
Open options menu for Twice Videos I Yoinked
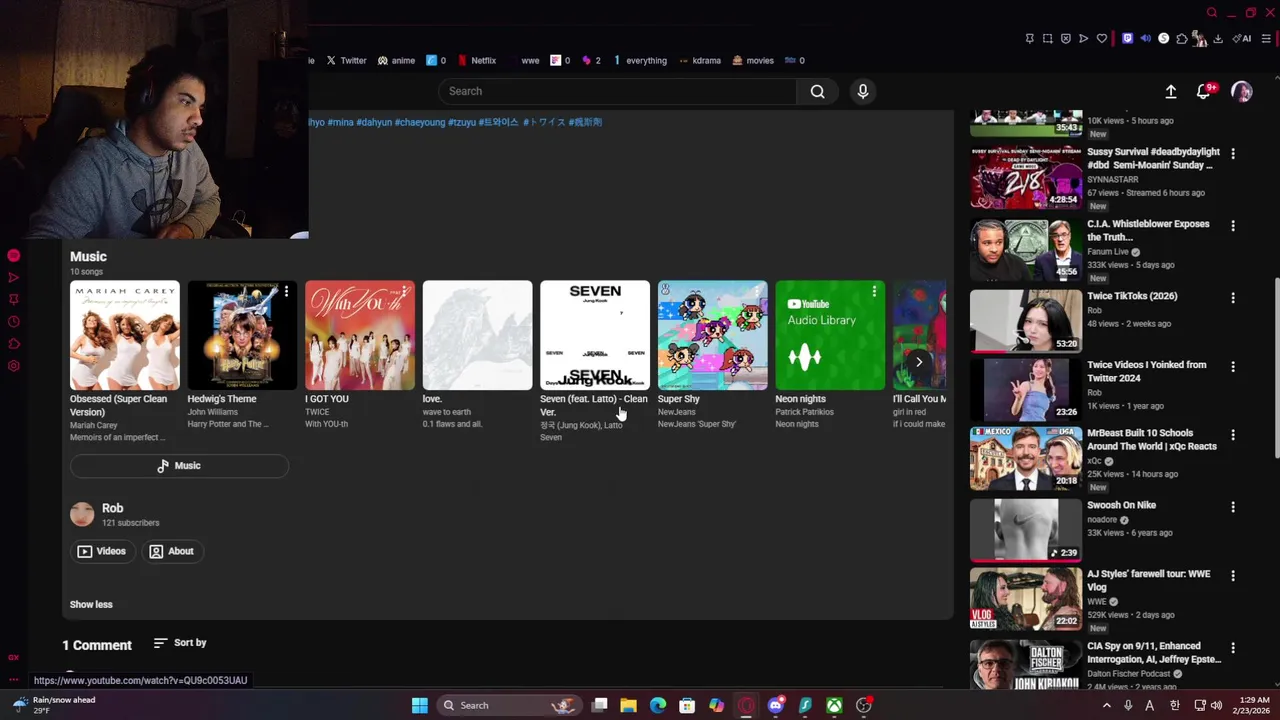(1233, 367)
